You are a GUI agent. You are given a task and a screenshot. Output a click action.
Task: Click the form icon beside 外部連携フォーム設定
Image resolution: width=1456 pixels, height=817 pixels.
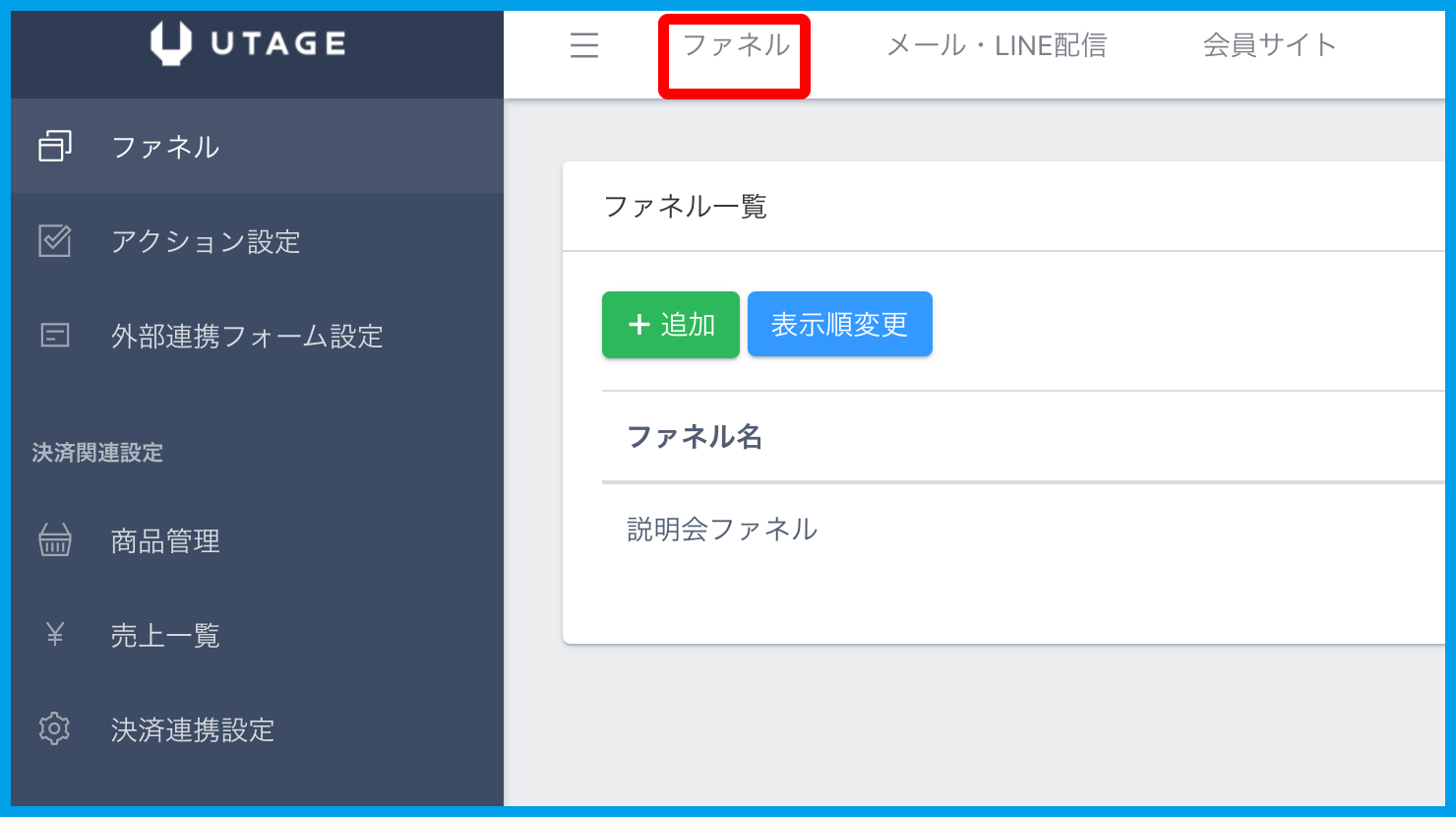pos(55,336)
